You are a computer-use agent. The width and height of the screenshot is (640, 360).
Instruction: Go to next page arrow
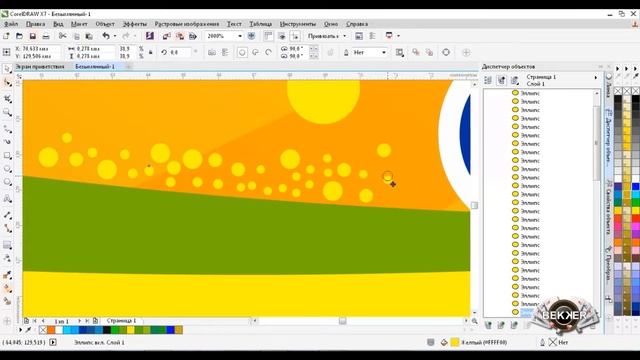coord(80,321)
